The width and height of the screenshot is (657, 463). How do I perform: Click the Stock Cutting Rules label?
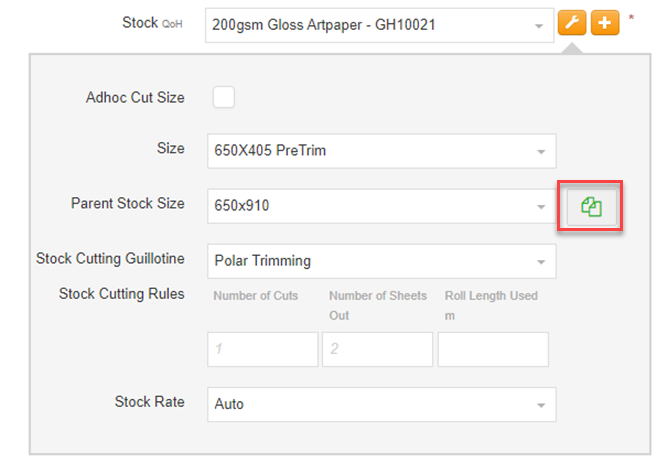tap(121, 294)
